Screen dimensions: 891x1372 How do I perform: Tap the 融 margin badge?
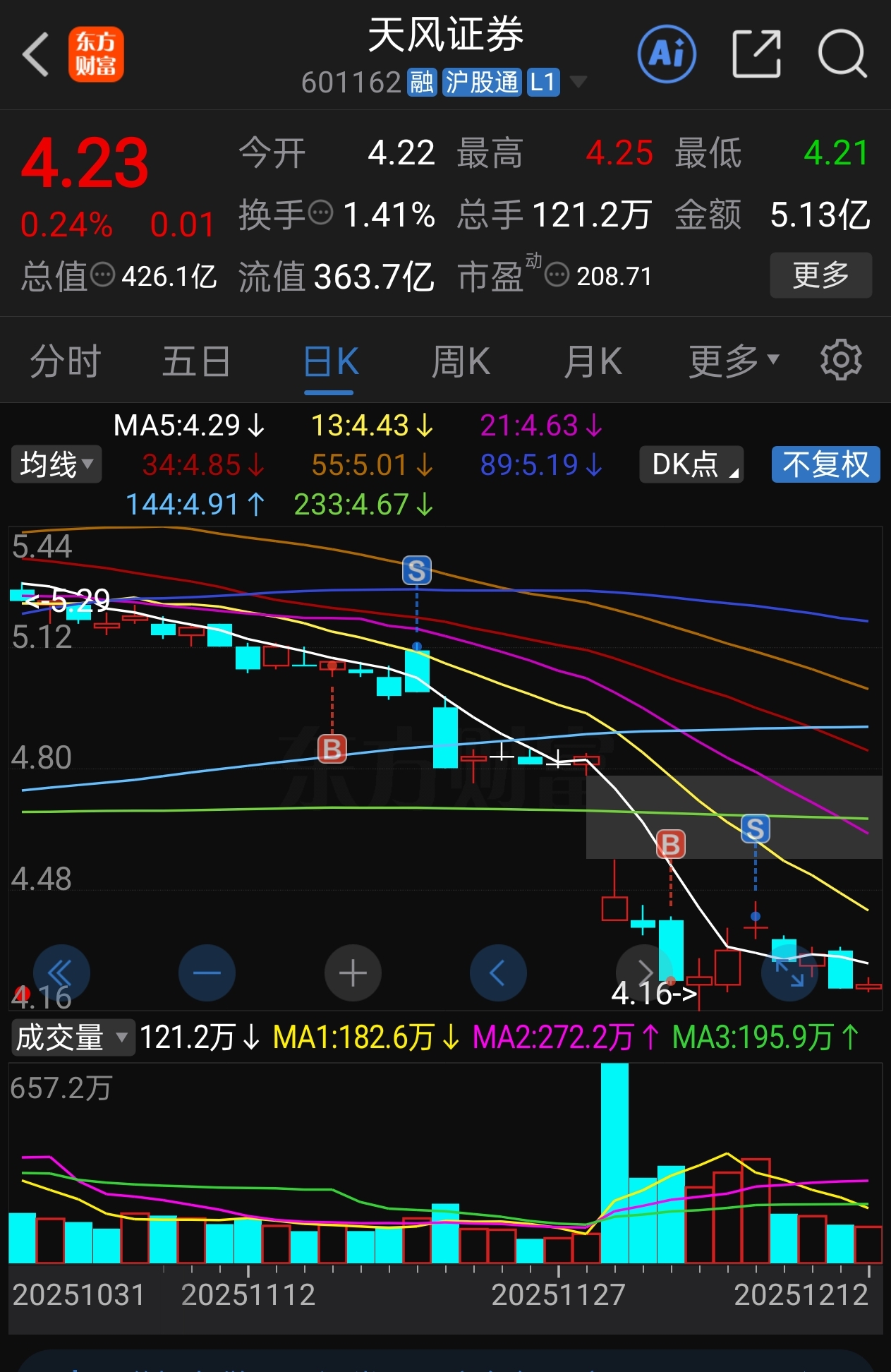coord(422,83)
